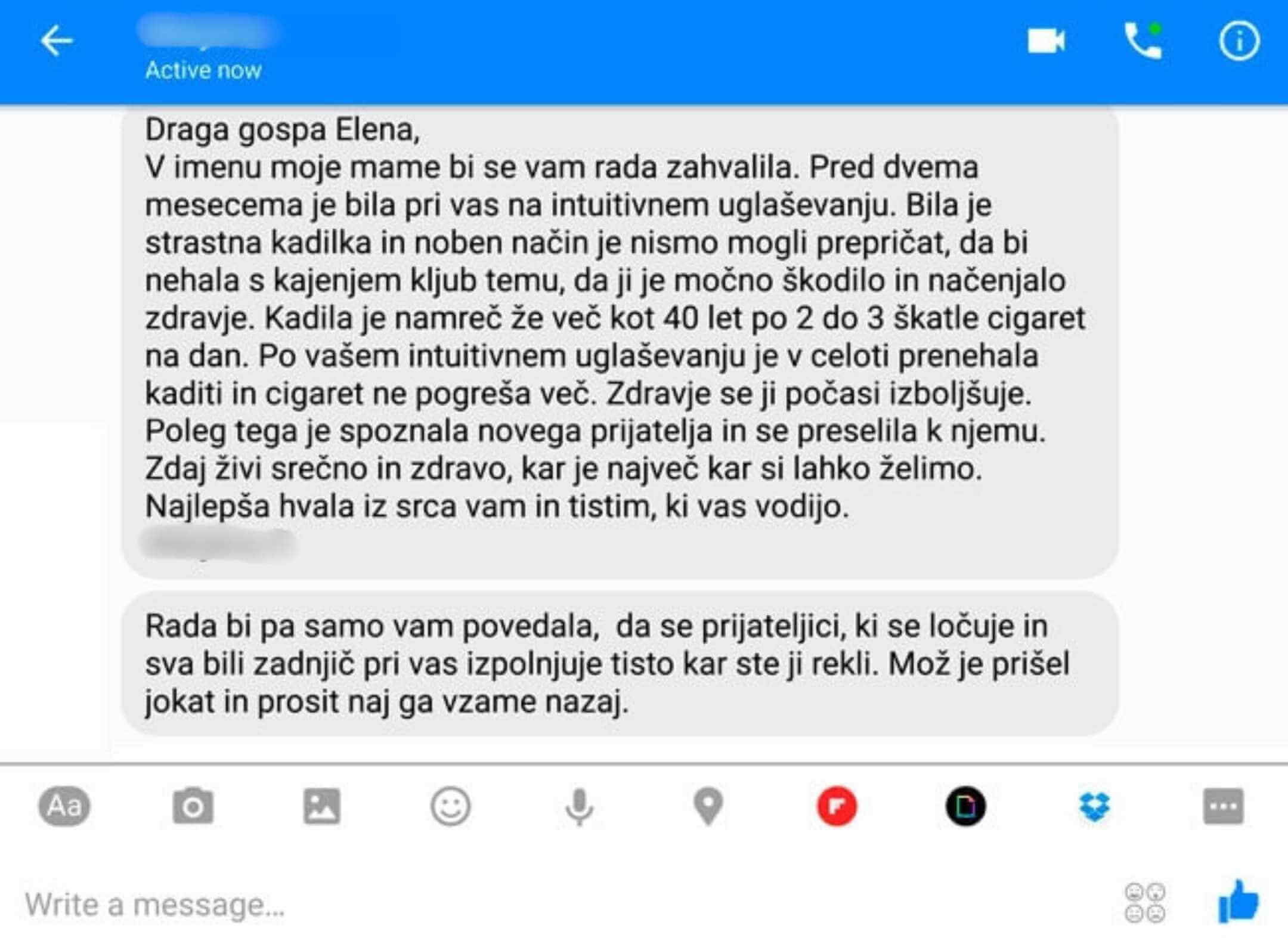1288x938 pixels.
Task: Tap the microphone to record voice message
Action: [x=579, y=807]
